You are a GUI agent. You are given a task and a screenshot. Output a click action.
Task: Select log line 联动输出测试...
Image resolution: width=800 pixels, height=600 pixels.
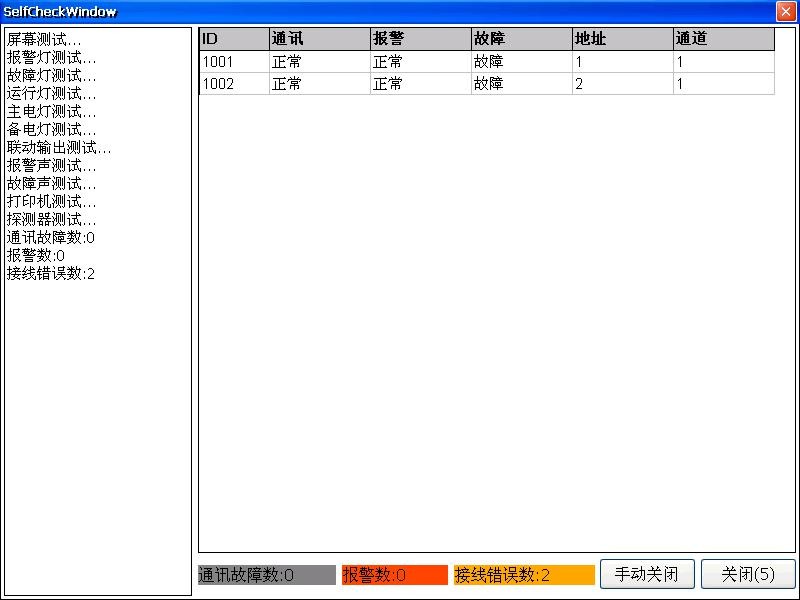coord(59,147)
